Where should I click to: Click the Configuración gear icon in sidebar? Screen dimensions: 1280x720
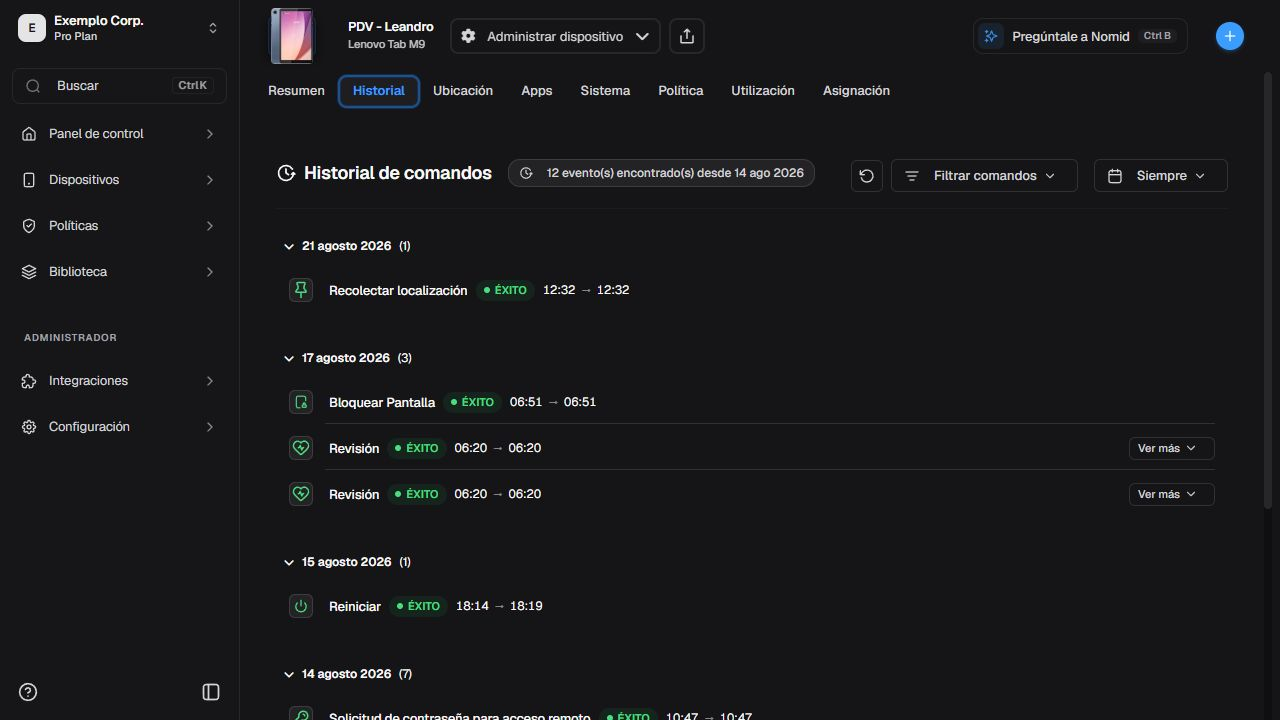point(29,427)
